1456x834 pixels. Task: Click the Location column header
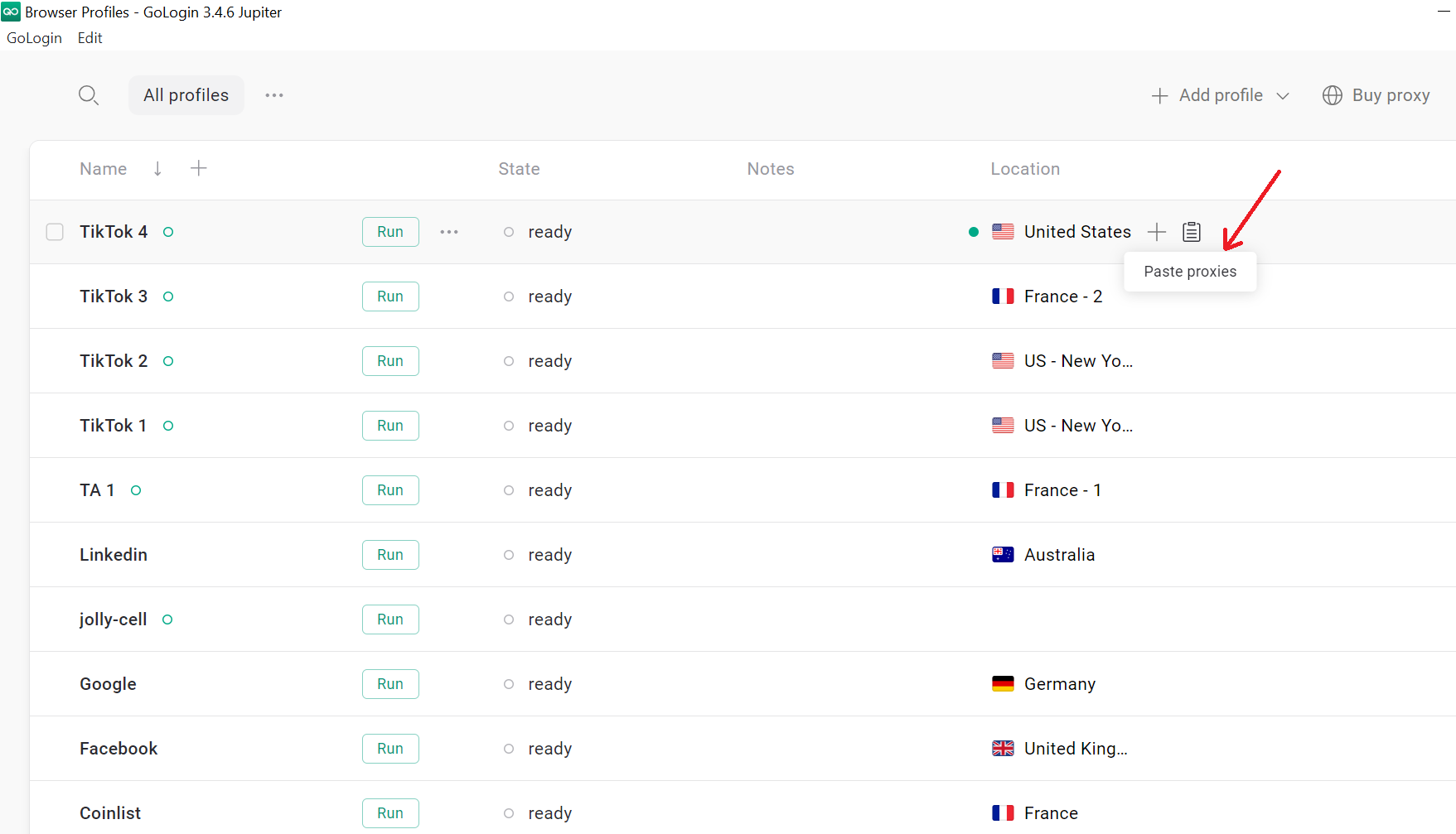point(1025,169)
